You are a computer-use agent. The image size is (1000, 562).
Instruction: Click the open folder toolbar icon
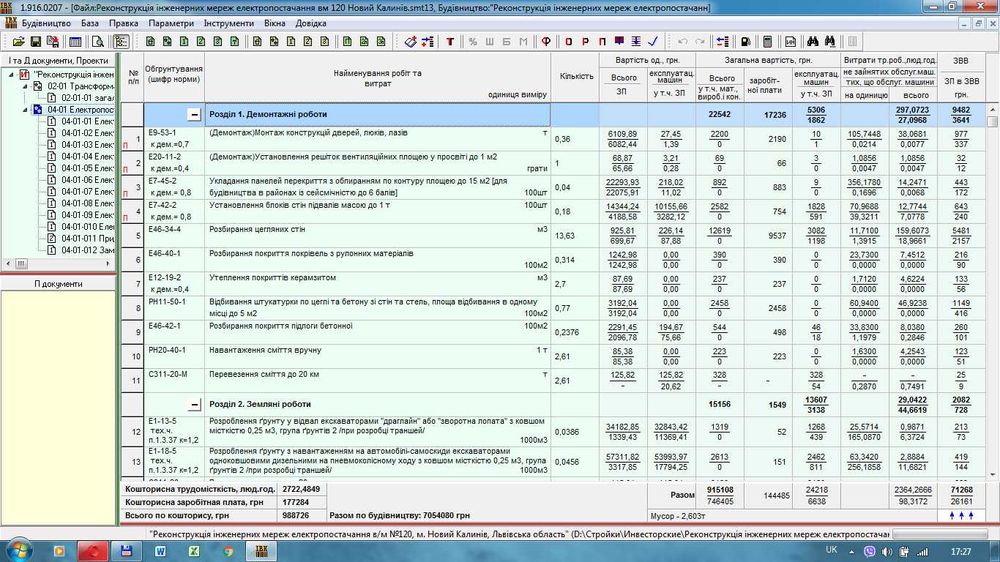(x=18, y=41)
